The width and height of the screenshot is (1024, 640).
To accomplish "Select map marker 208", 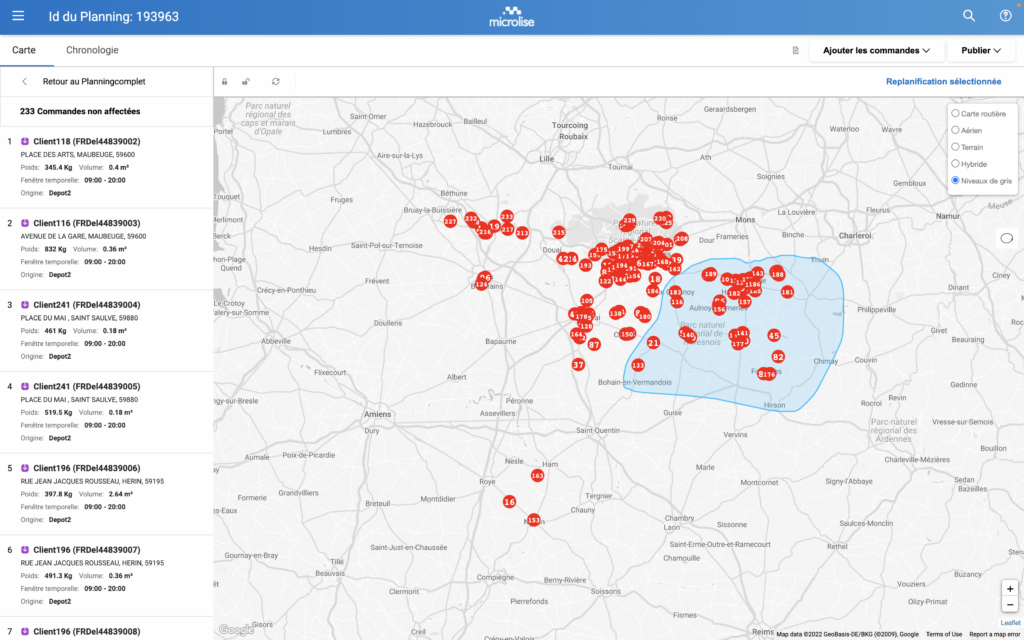I will point(681,238).
